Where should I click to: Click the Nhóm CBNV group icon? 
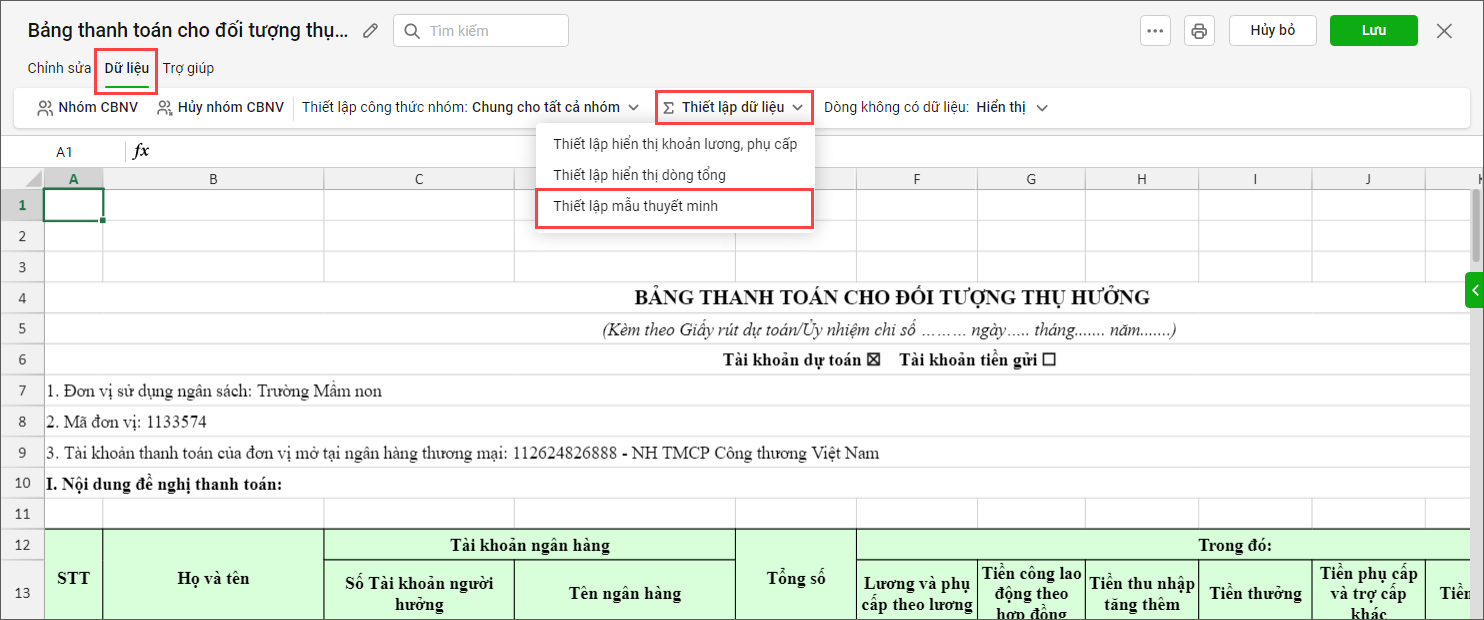[45, 108]
